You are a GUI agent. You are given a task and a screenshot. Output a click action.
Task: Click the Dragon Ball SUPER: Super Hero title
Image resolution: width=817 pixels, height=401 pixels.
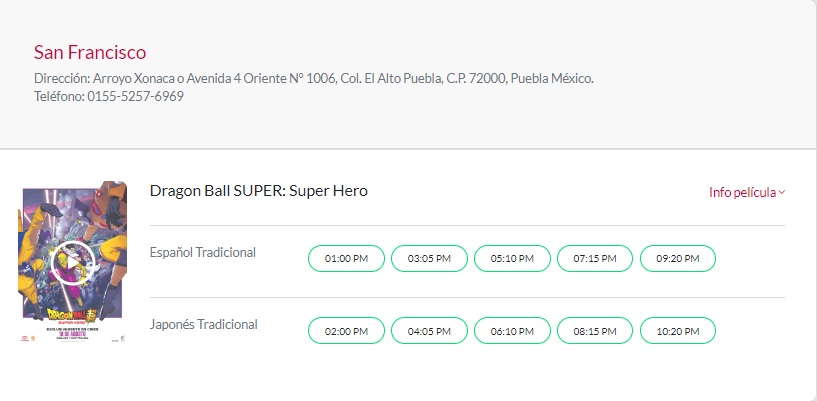[x=259, y=190]
